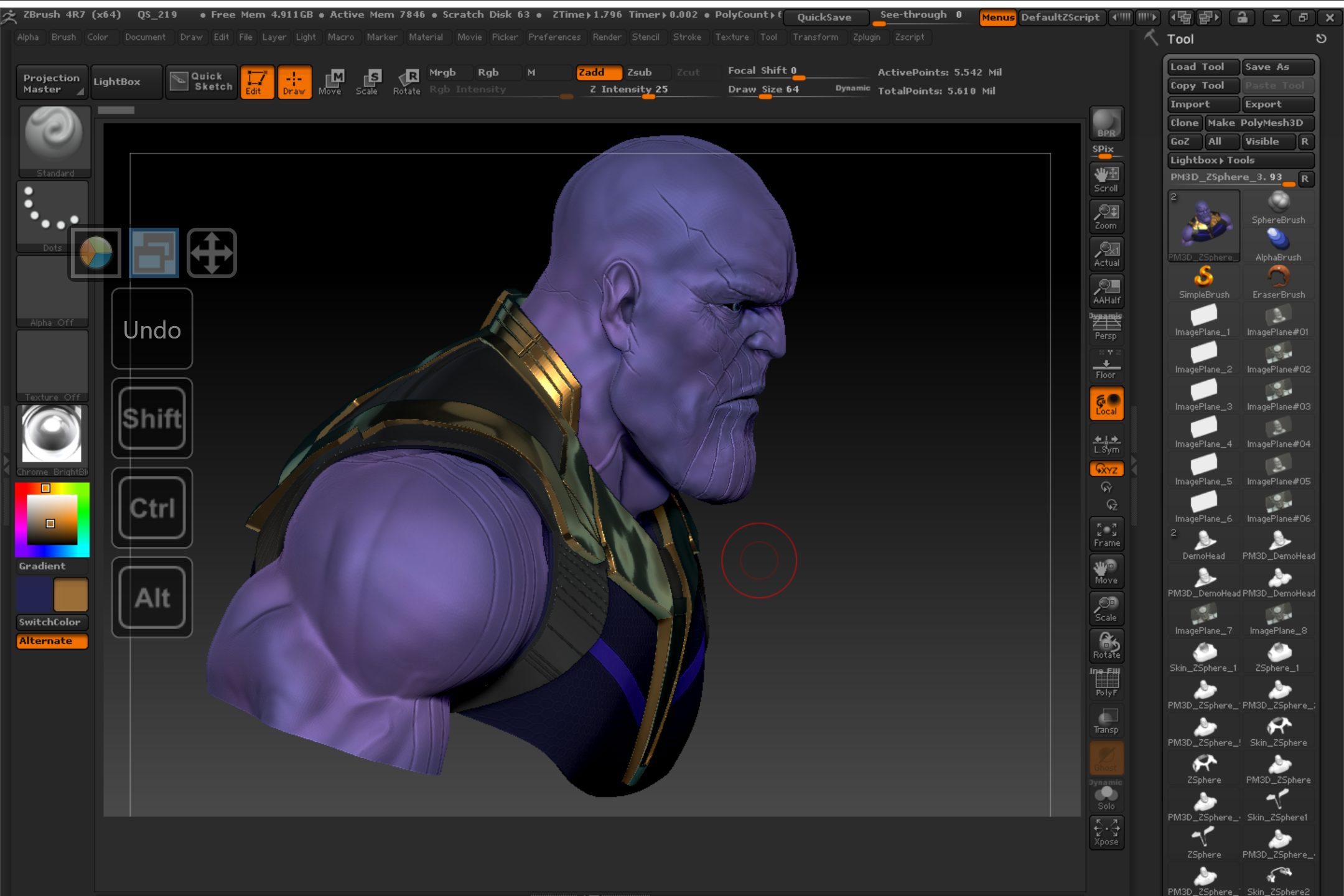Open the Zplugin menu

866,37
